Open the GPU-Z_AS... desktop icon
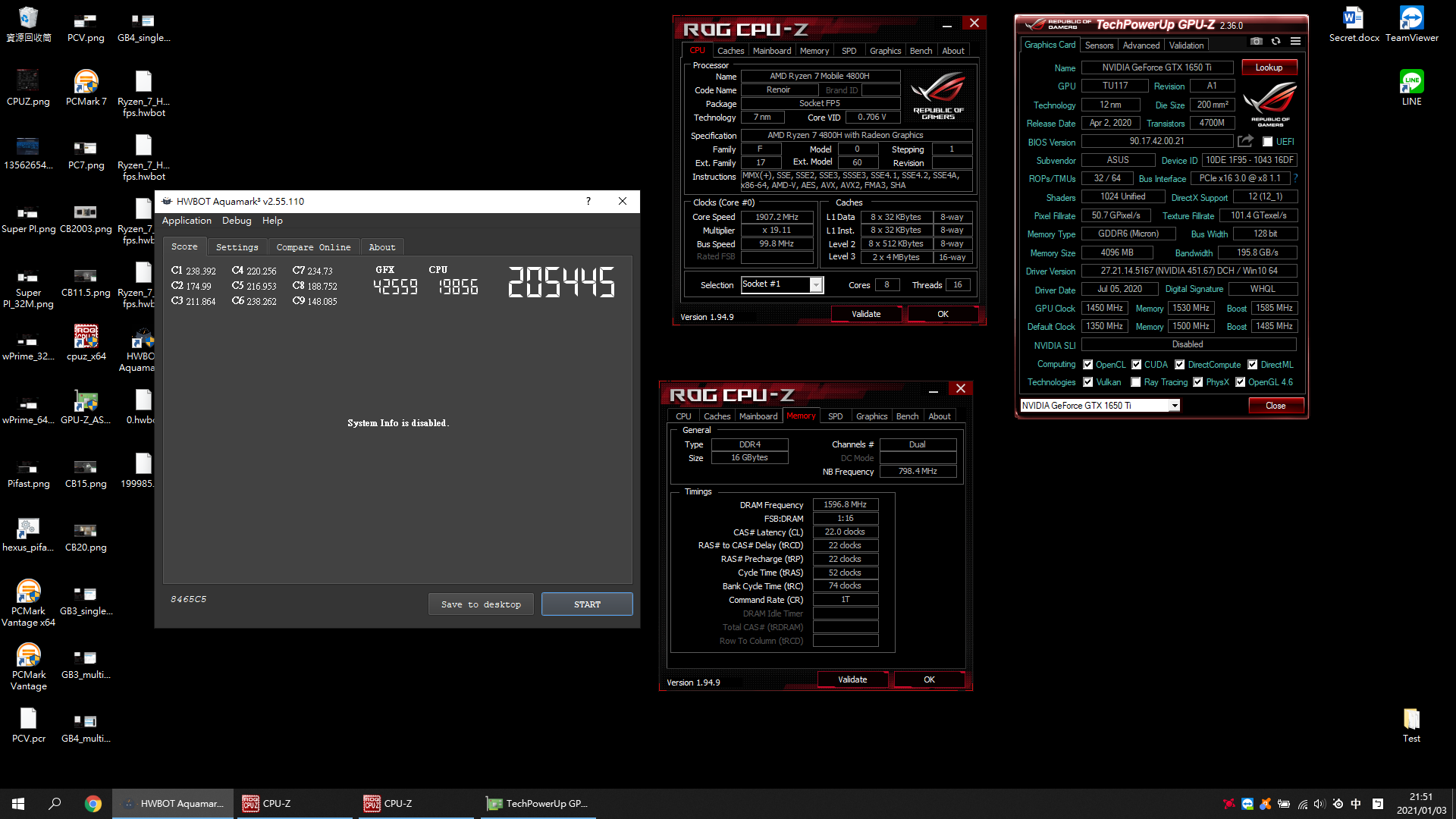 pyautogui.click(x=86, y=406)
